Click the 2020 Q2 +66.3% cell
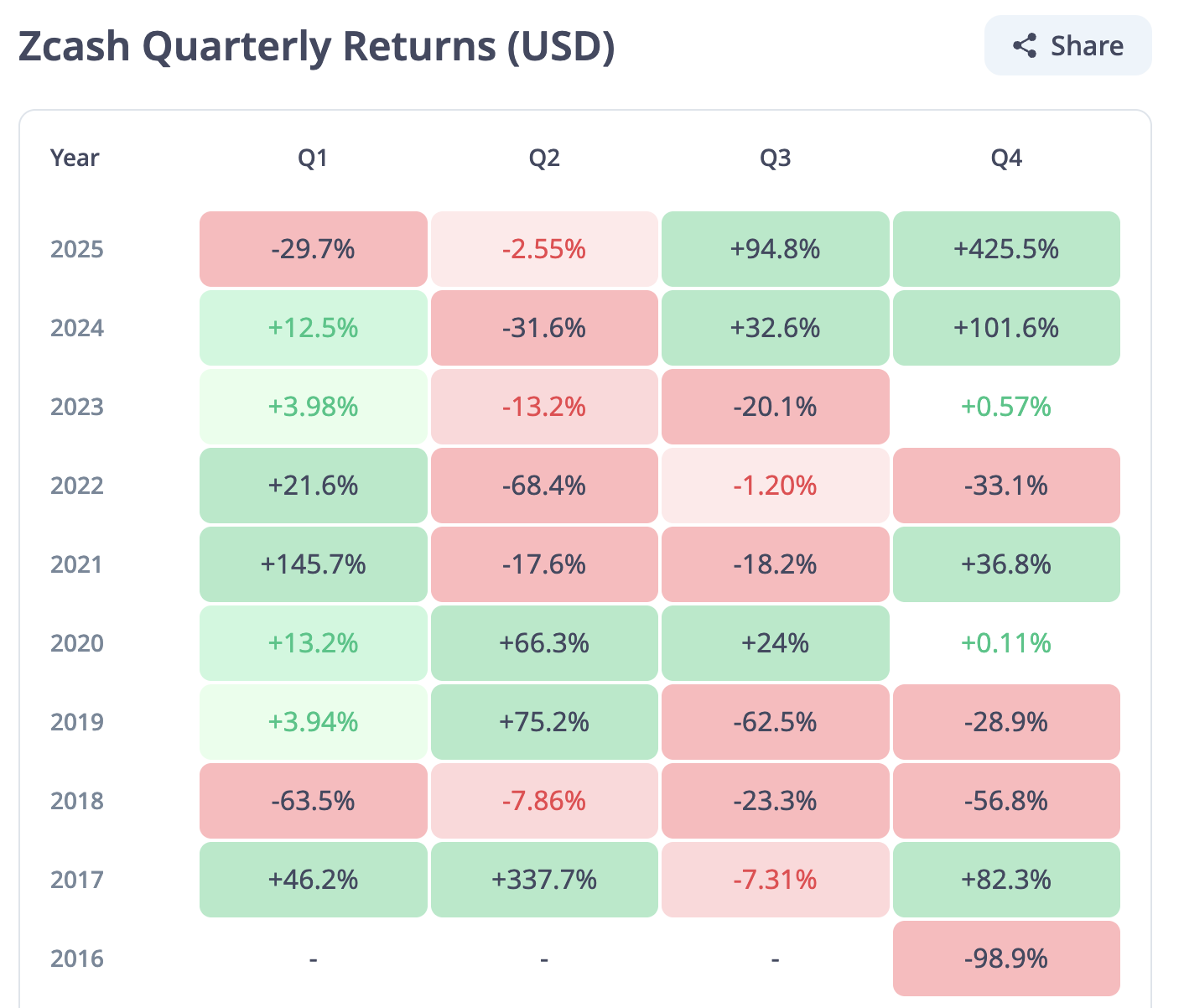The image size is (1184, 1008). pyautogui.click(x=543, y=643)
